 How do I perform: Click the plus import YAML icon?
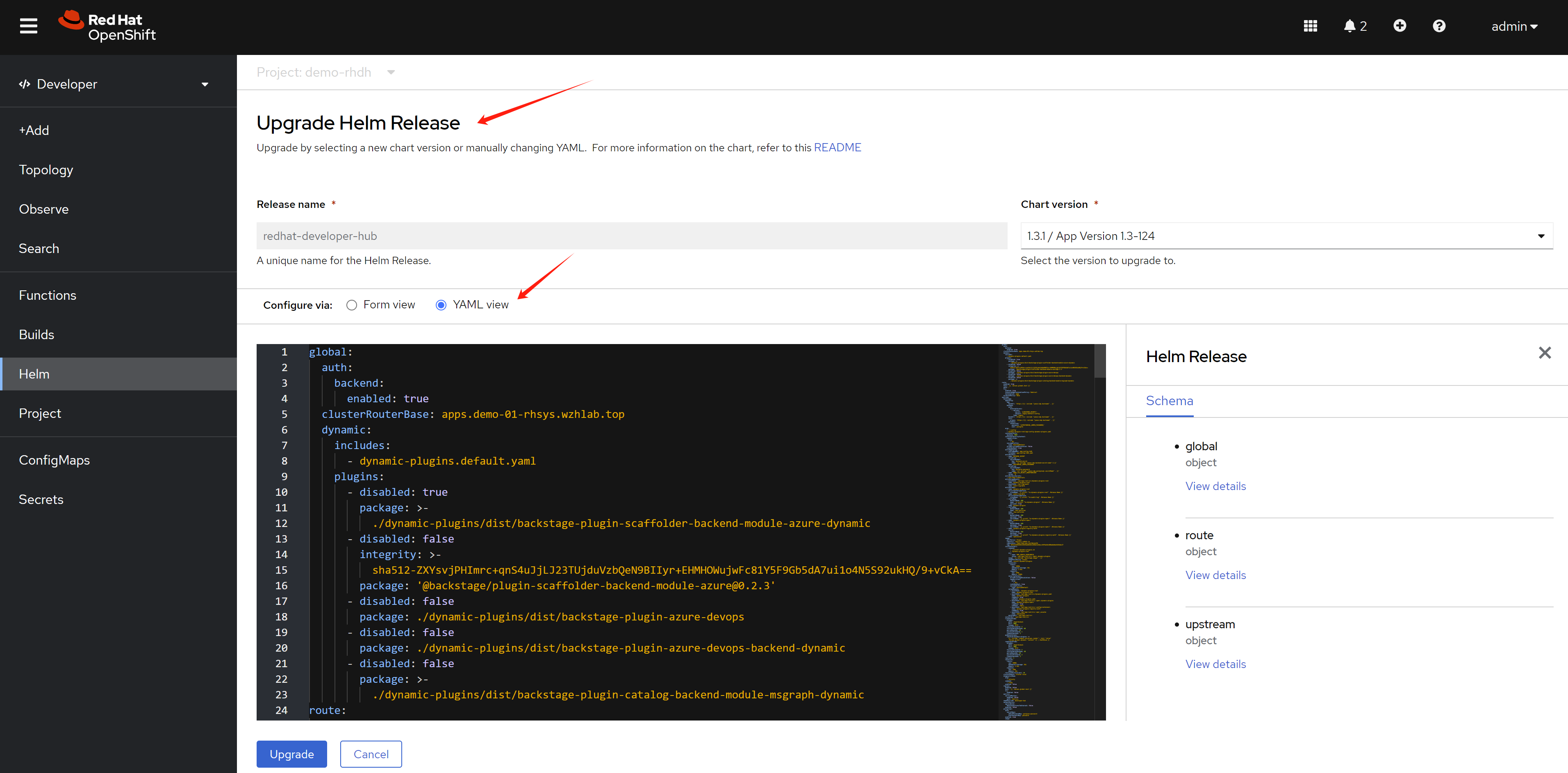[x=1400, y=25]
